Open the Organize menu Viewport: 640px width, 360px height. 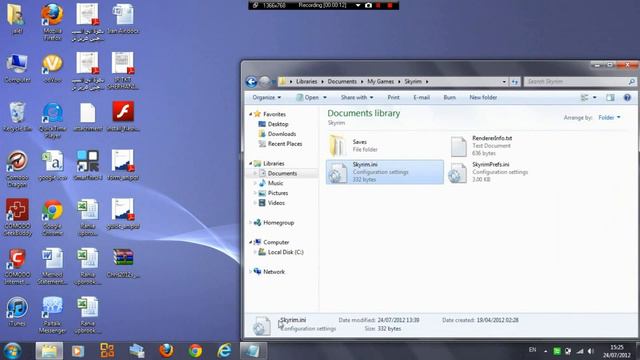click(x=267, y=98)
